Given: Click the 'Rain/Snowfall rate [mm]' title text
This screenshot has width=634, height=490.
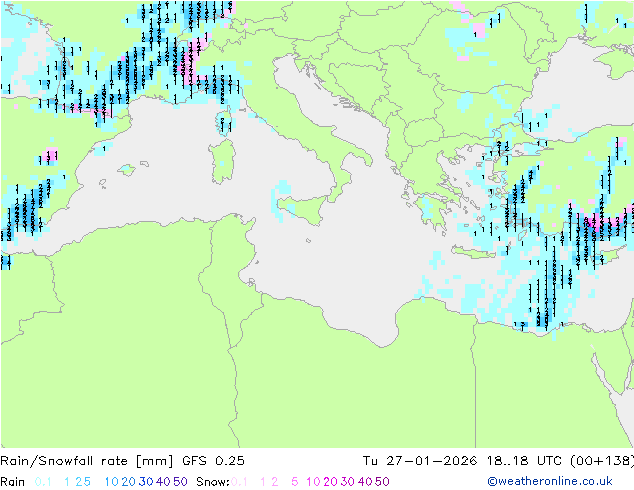Looking at the screenshot, I should 87,461.
